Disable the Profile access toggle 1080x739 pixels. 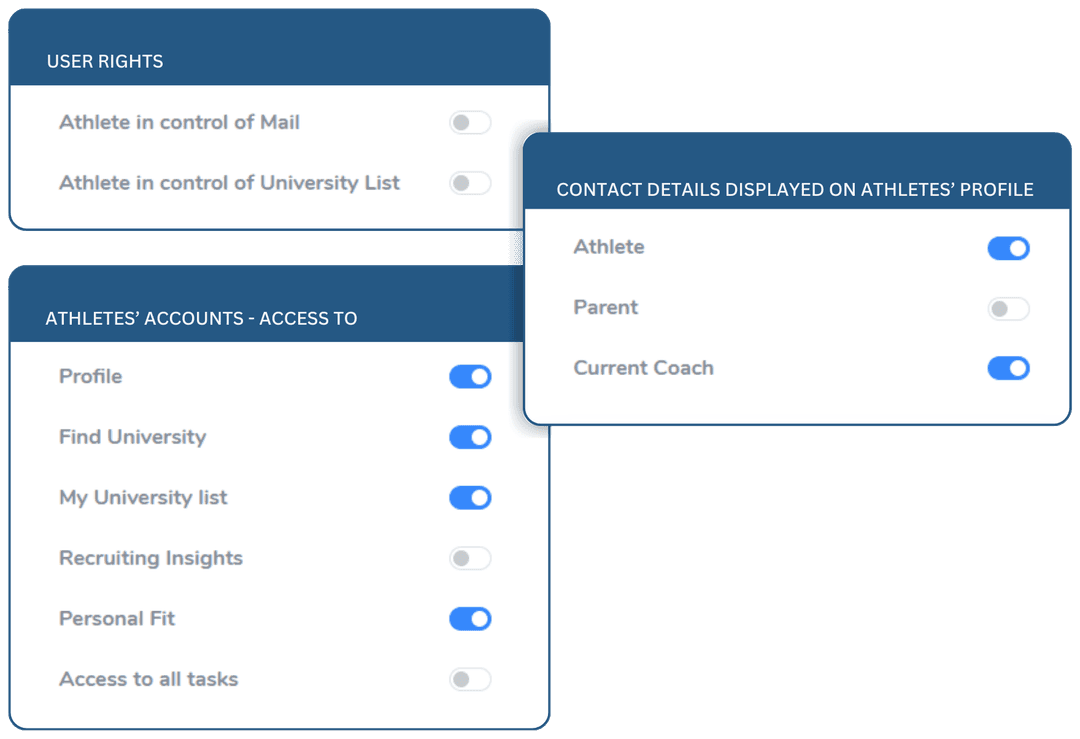click(x=470, y=377)
